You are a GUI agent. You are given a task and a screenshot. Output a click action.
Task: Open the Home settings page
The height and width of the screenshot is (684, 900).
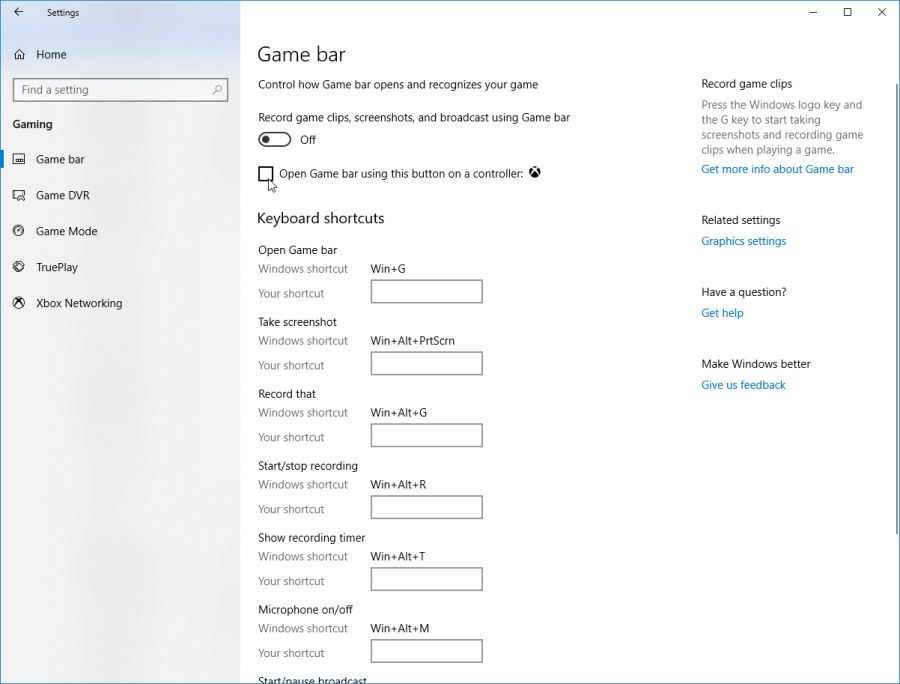click(x=51, y=55)
